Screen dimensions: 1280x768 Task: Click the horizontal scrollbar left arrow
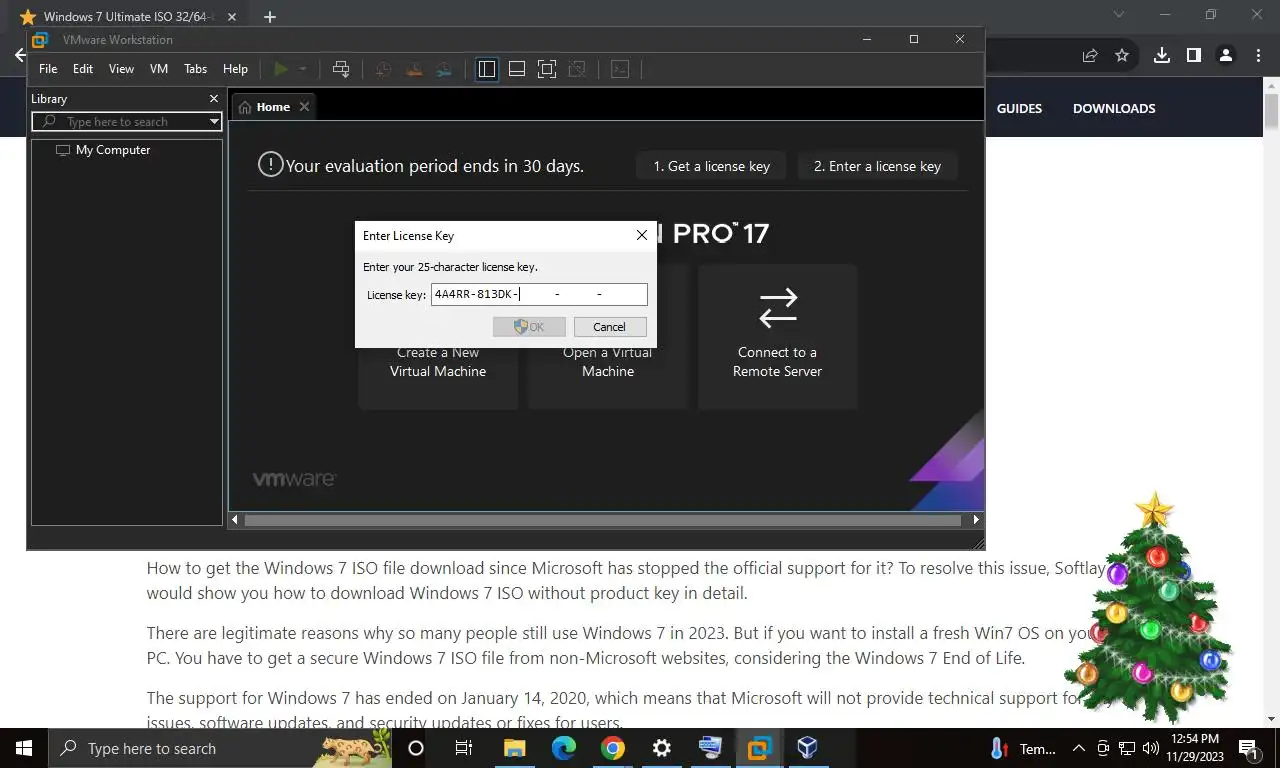click(235, 520)
